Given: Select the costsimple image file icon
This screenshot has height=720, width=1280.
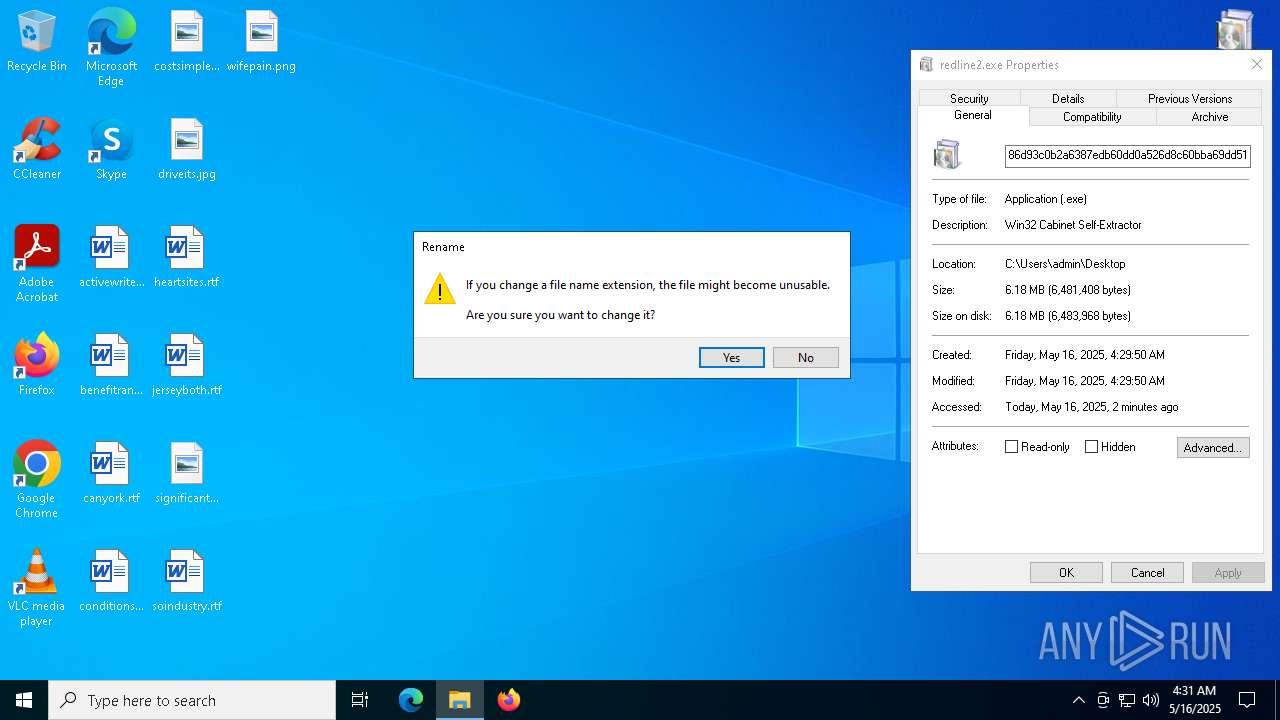Looking at the screenshot, I should point(187,42).
